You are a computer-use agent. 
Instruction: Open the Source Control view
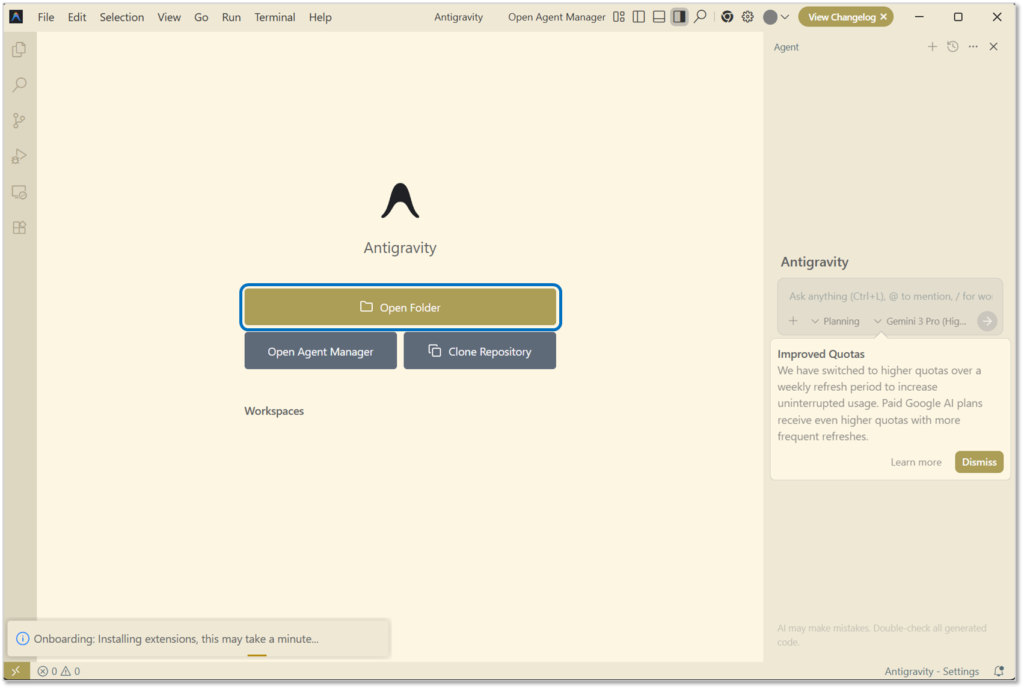pos(19,121)
